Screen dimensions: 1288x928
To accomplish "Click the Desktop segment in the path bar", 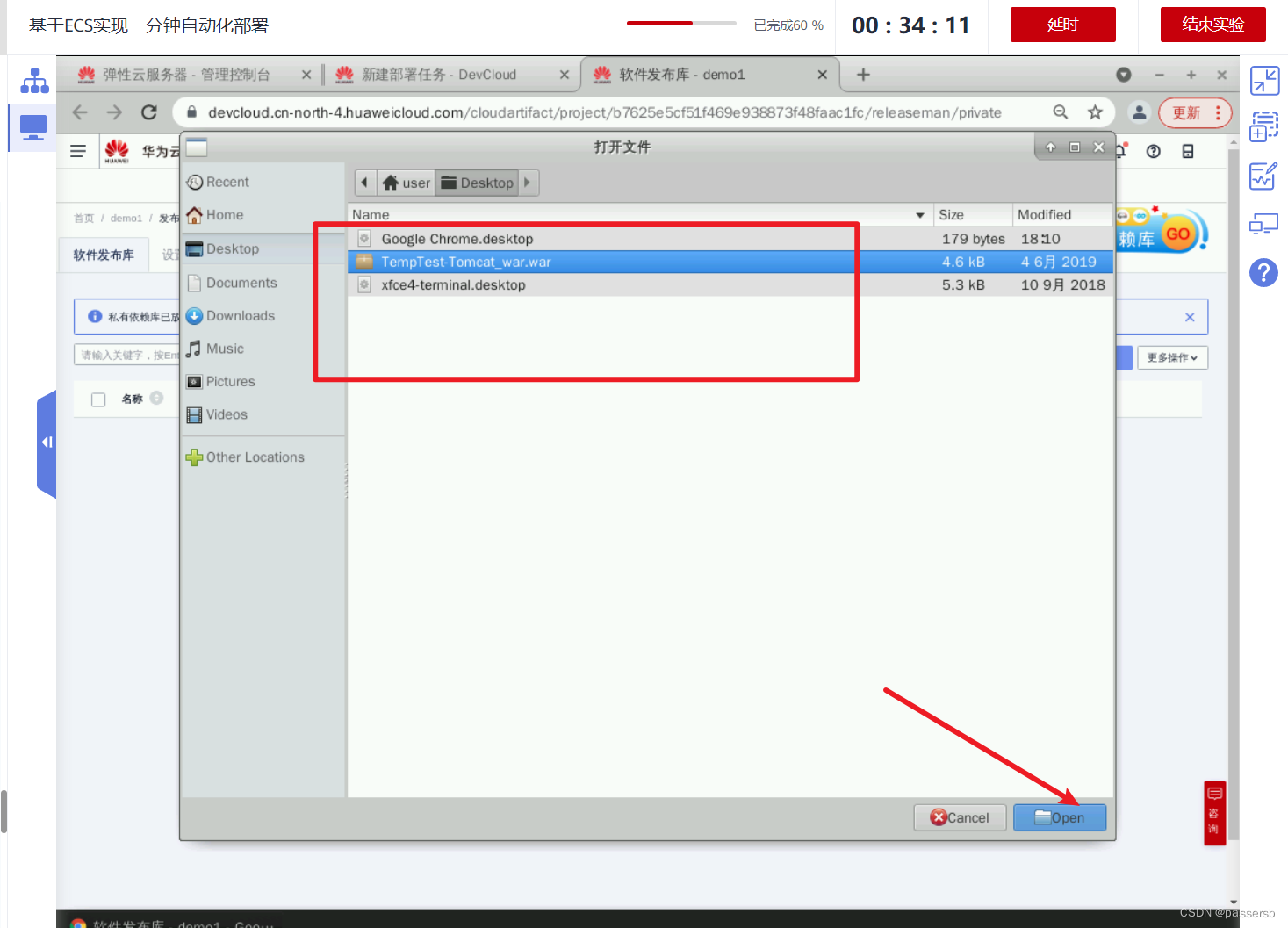I will [477, 183].
